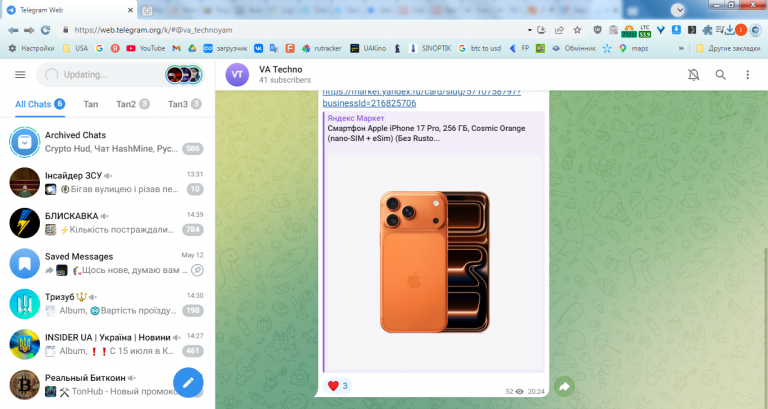
Task: Open the UAKino bookmark
Action: coord(368,48)
